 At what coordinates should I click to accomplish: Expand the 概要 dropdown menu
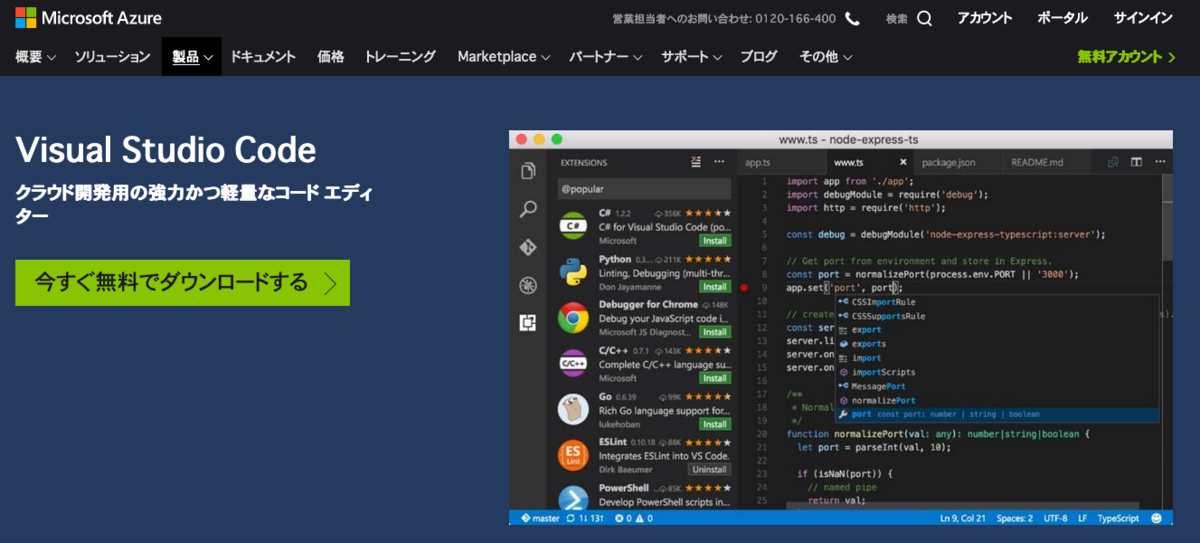[x=35, y=57]
